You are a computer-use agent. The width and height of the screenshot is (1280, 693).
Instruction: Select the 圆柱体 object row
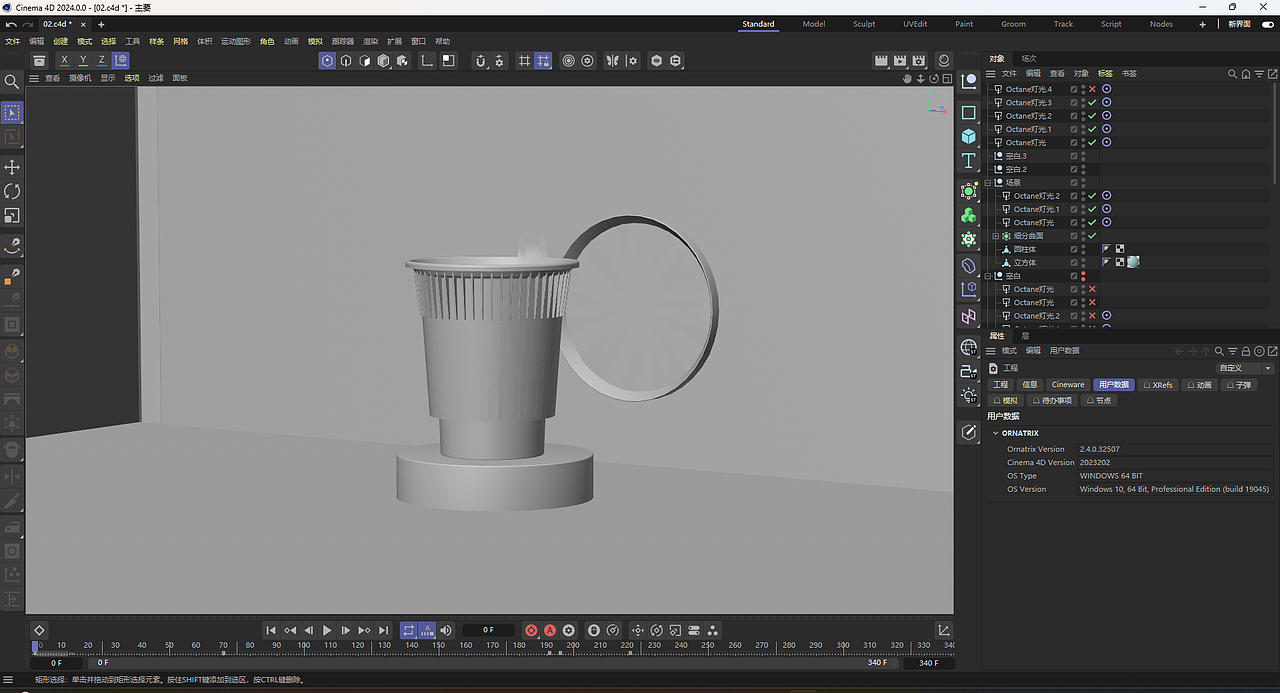coord(1025,249)
